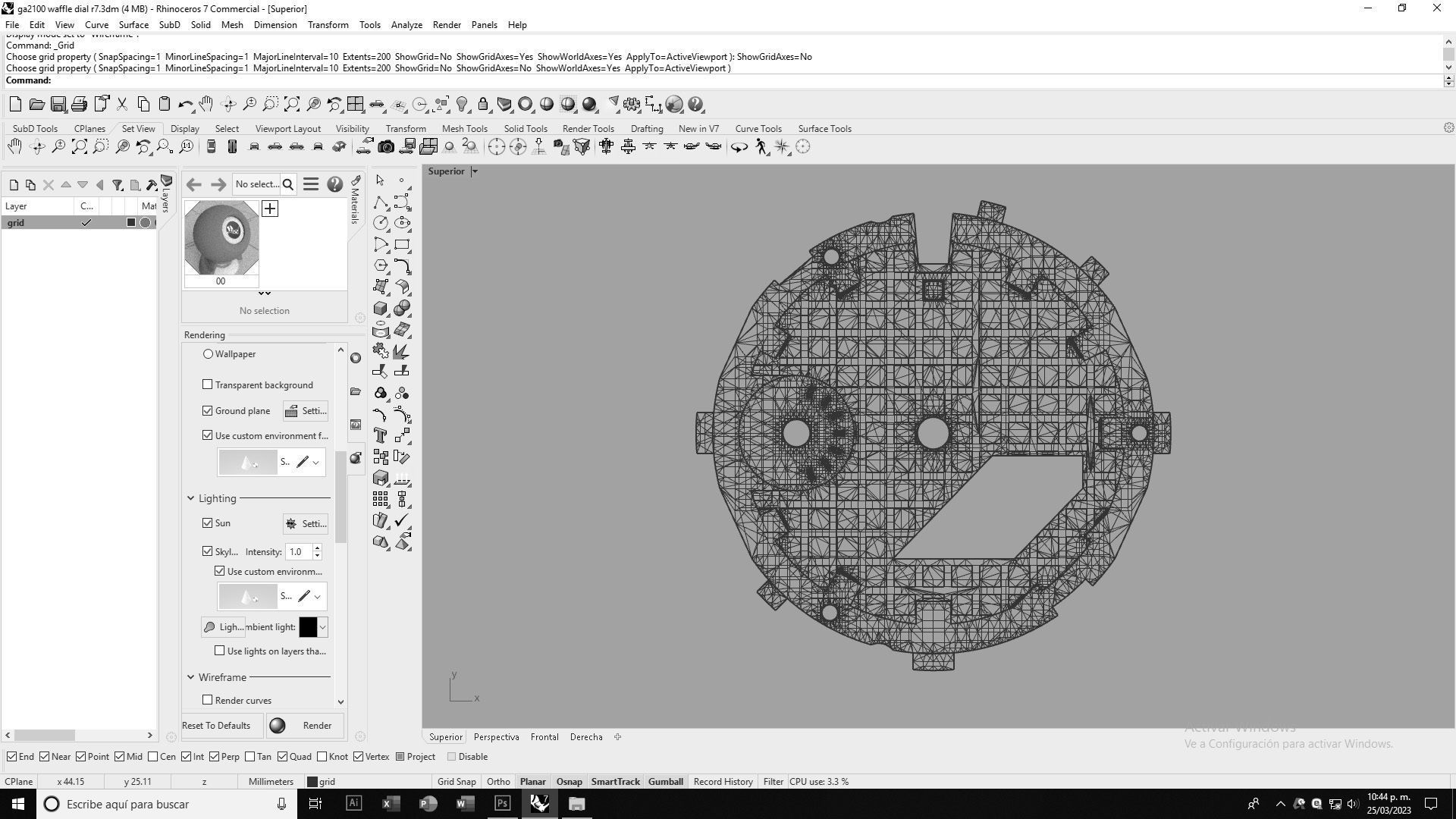Open the Materials panel hamburger menu
This screenshot has width=1456, height=819.
pyautogui.click(x=311, y=184)
